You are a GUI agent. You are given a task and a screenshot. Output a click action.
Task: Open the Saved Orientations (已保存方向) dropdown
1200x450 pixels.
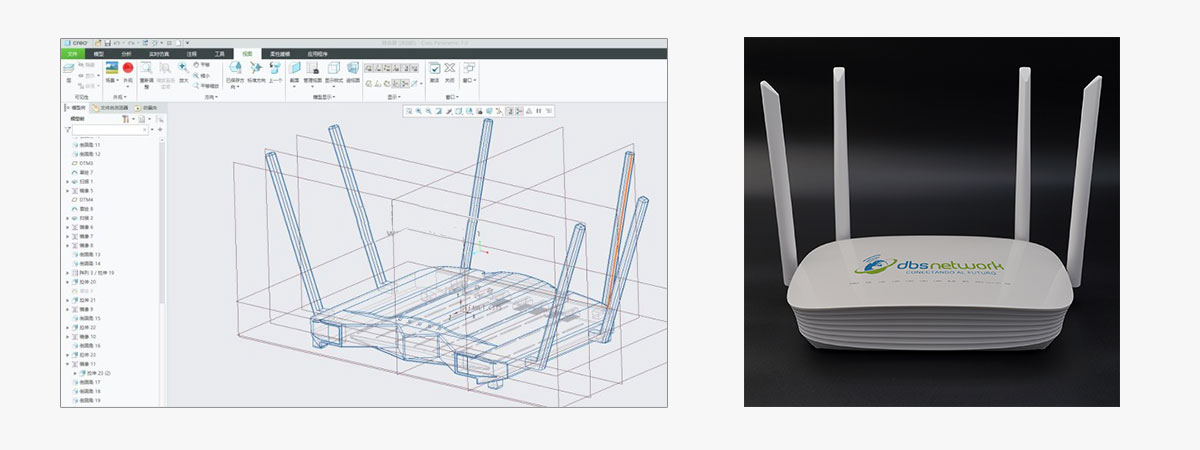(x=234, y=69)
